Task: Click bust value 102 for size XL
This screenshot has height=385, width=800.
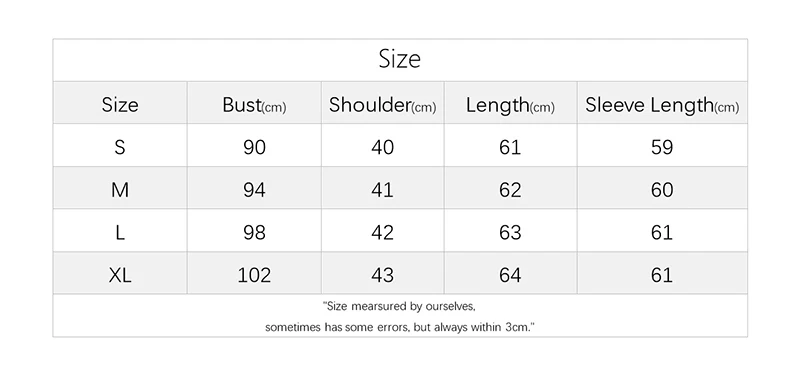Action: [x=254, y=275]
